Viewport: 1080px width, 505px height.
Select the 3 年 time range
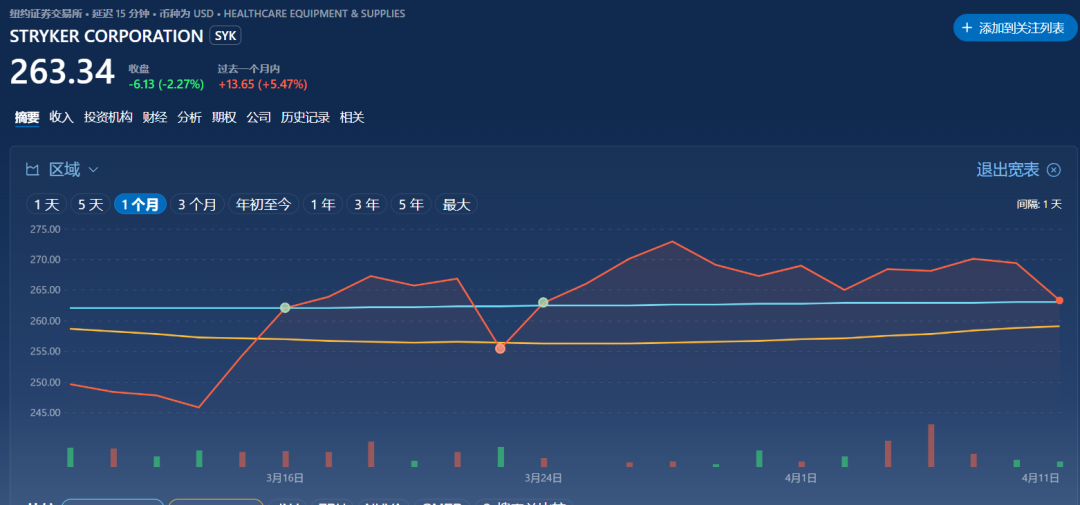coord(366,205)
